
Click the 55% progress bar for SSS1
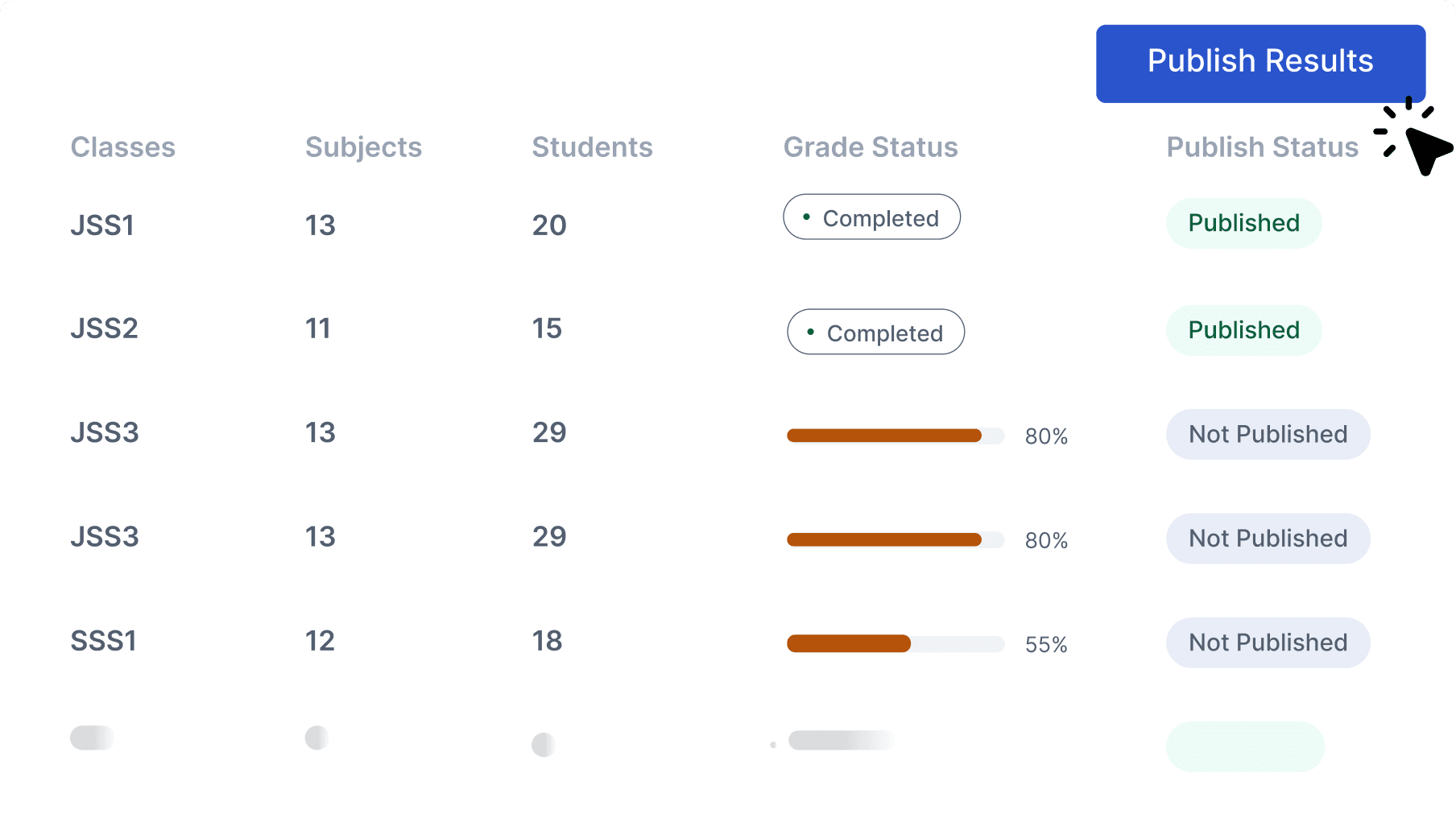click(896, 643)
